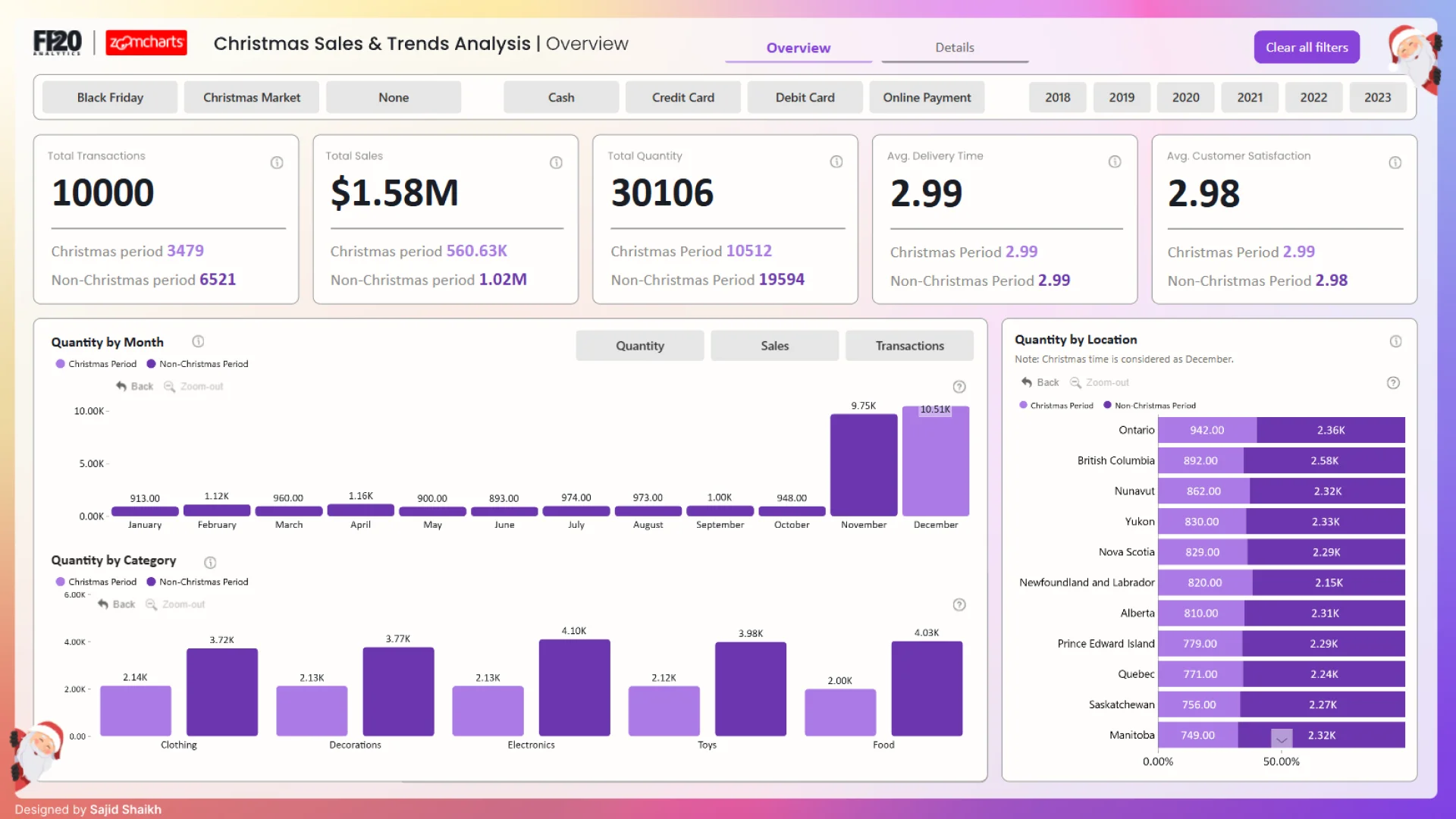Toggle Non-Christmas Period legend in Quantity by Category
The image size is (1456, 819).
tap(197, 582)
